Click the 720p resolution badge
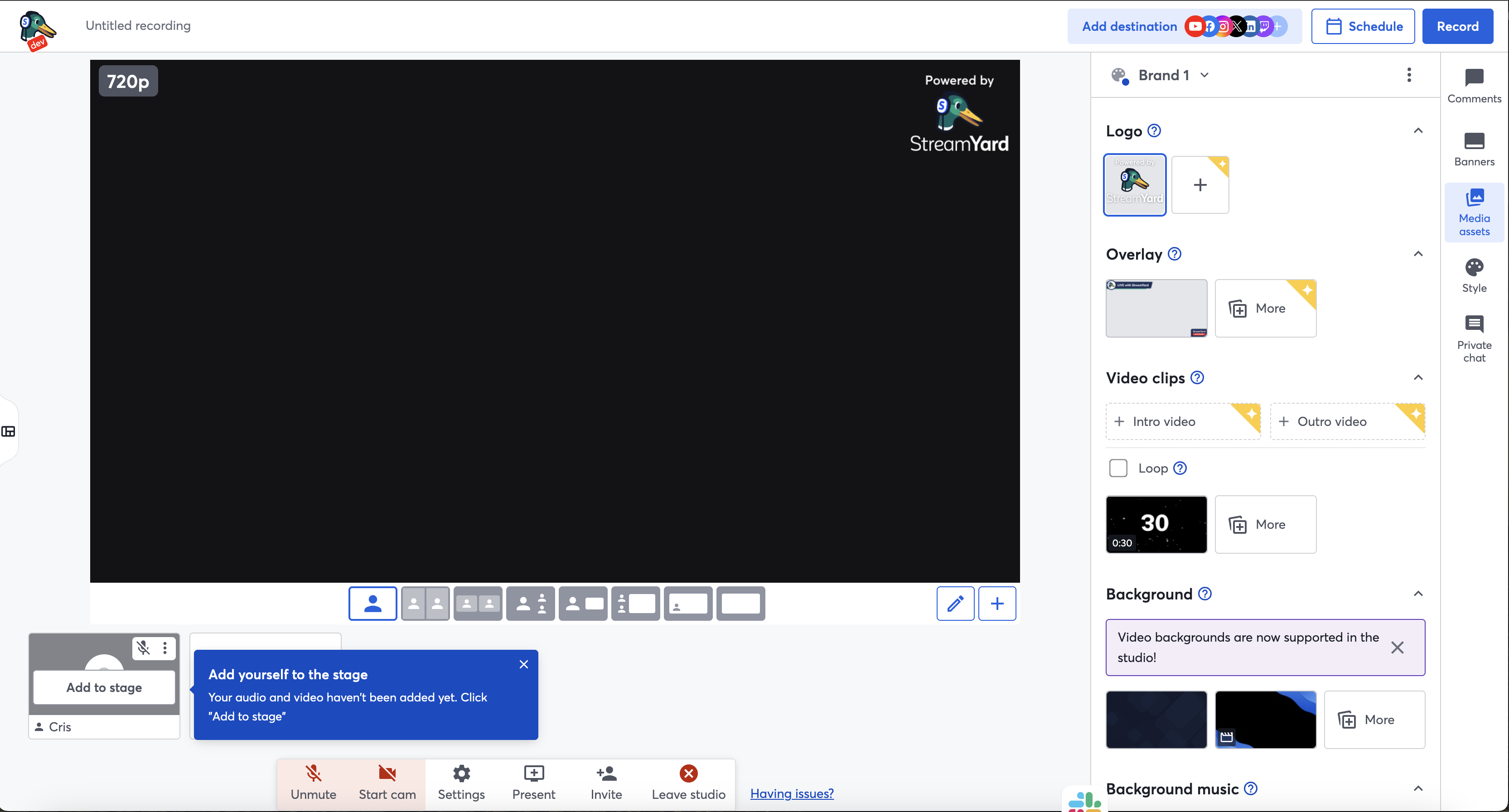 128,81
